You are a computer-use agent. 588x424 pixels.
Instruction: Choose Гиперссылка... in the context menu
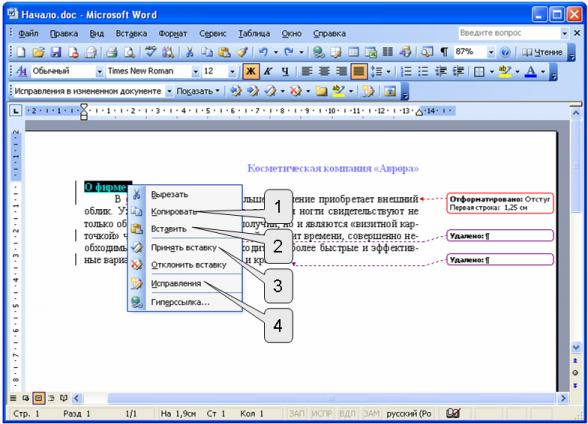(x=185, y=302)
